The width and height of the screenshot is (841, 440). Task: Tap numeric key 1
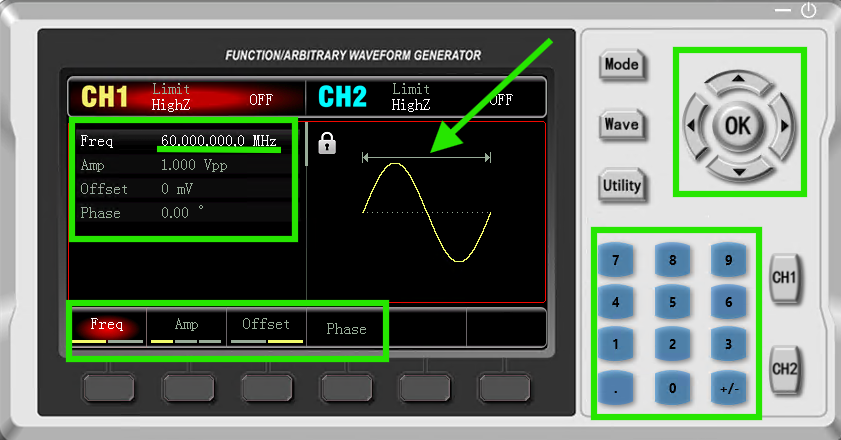[615, 344]
